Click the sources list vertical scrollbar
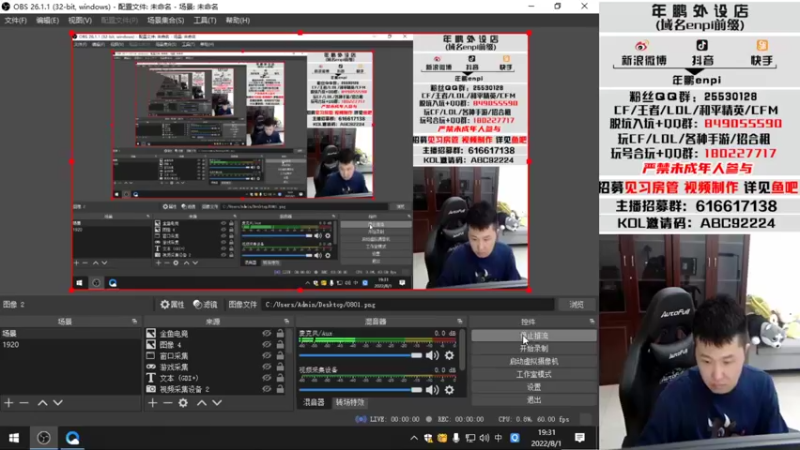800x450 pixels. 289,341
